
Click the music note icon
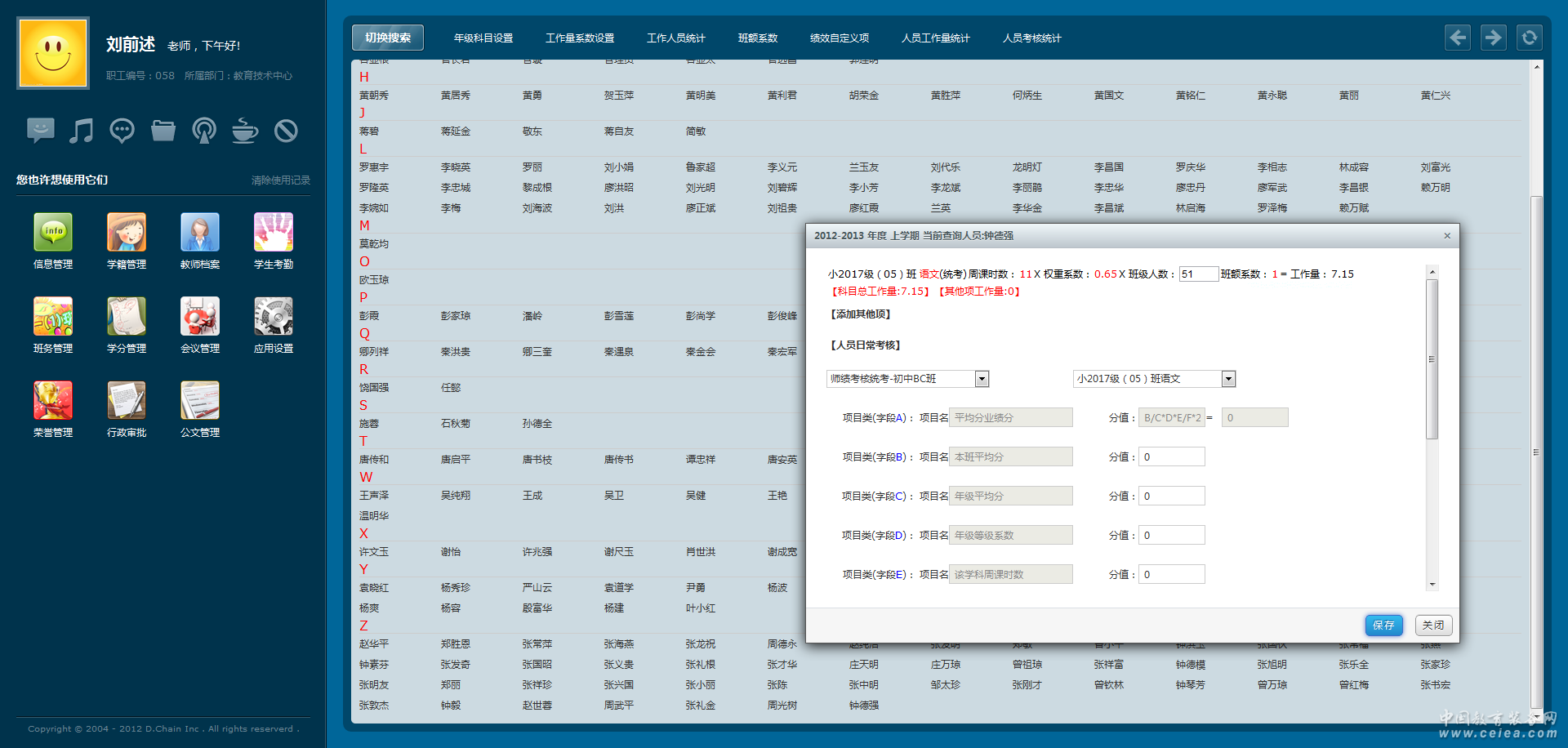pos(81,131)
